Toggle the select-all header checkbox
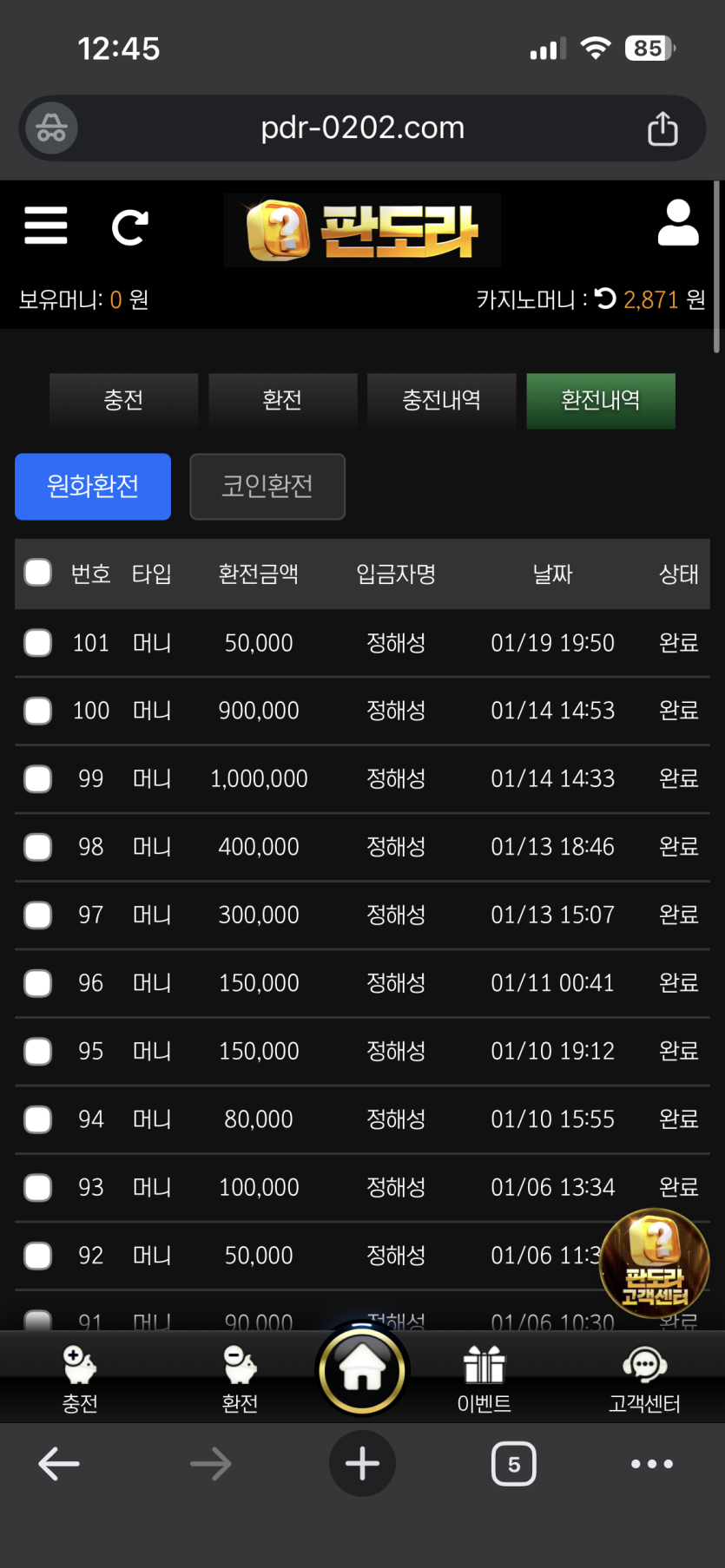This screenshot has height=1568, width=725. click(x=38, y=573)
